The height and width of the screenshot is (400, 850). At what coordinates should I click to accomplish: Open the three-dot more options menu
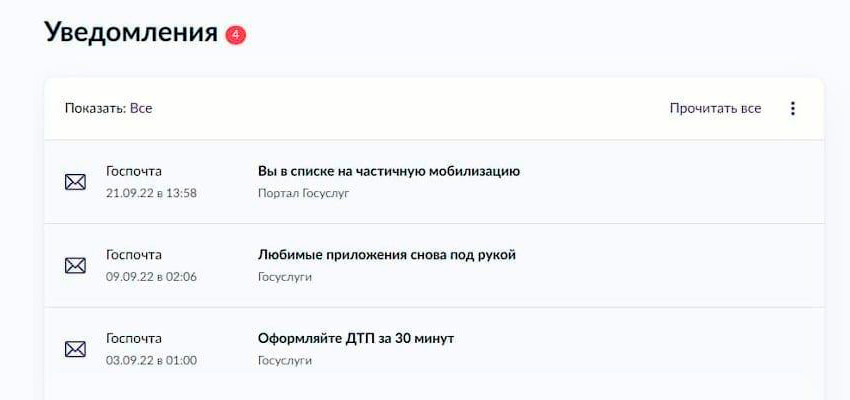793,108
